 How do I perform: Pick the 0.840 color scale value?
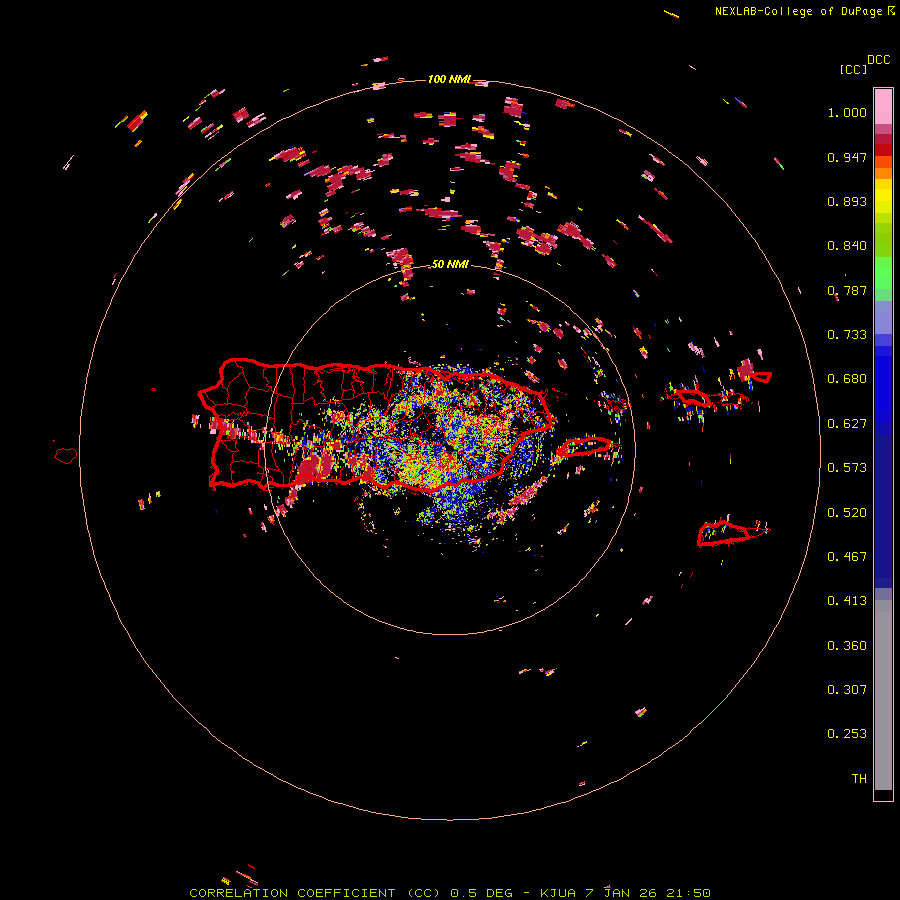[x=847, y=246]
